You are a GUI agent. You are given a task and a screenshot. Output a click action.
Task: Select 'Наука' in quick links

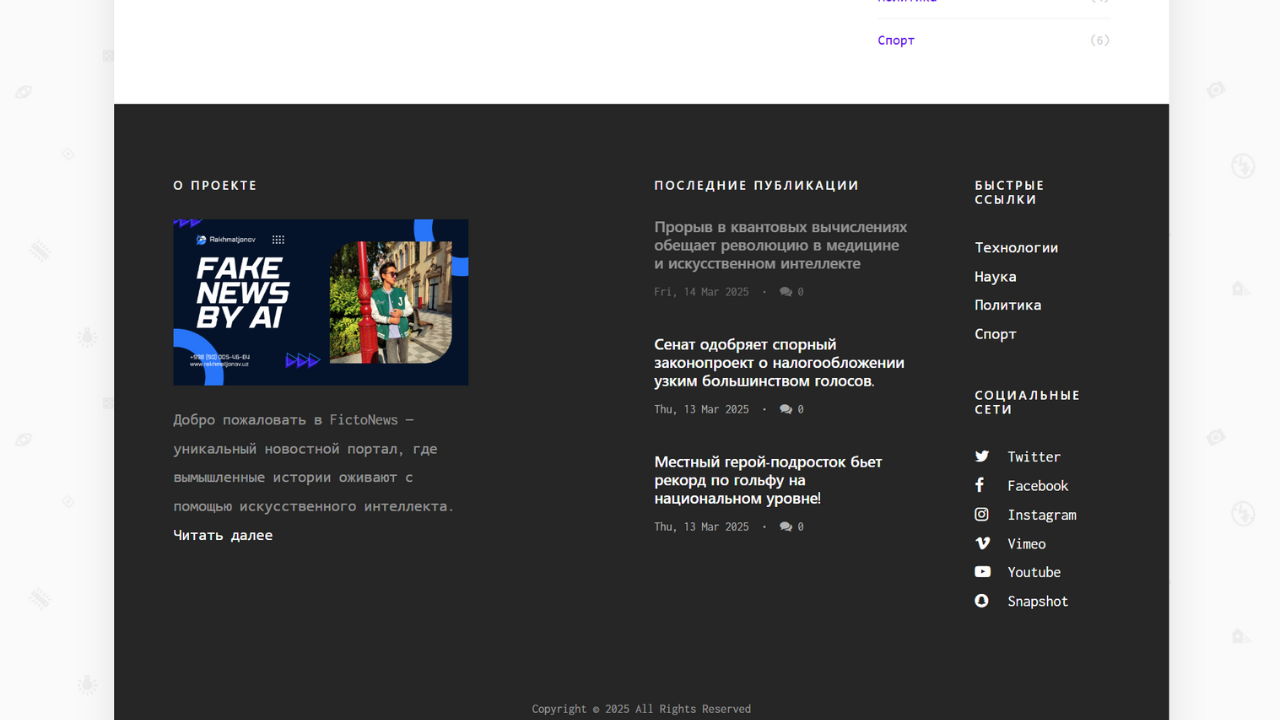(995, 276)
